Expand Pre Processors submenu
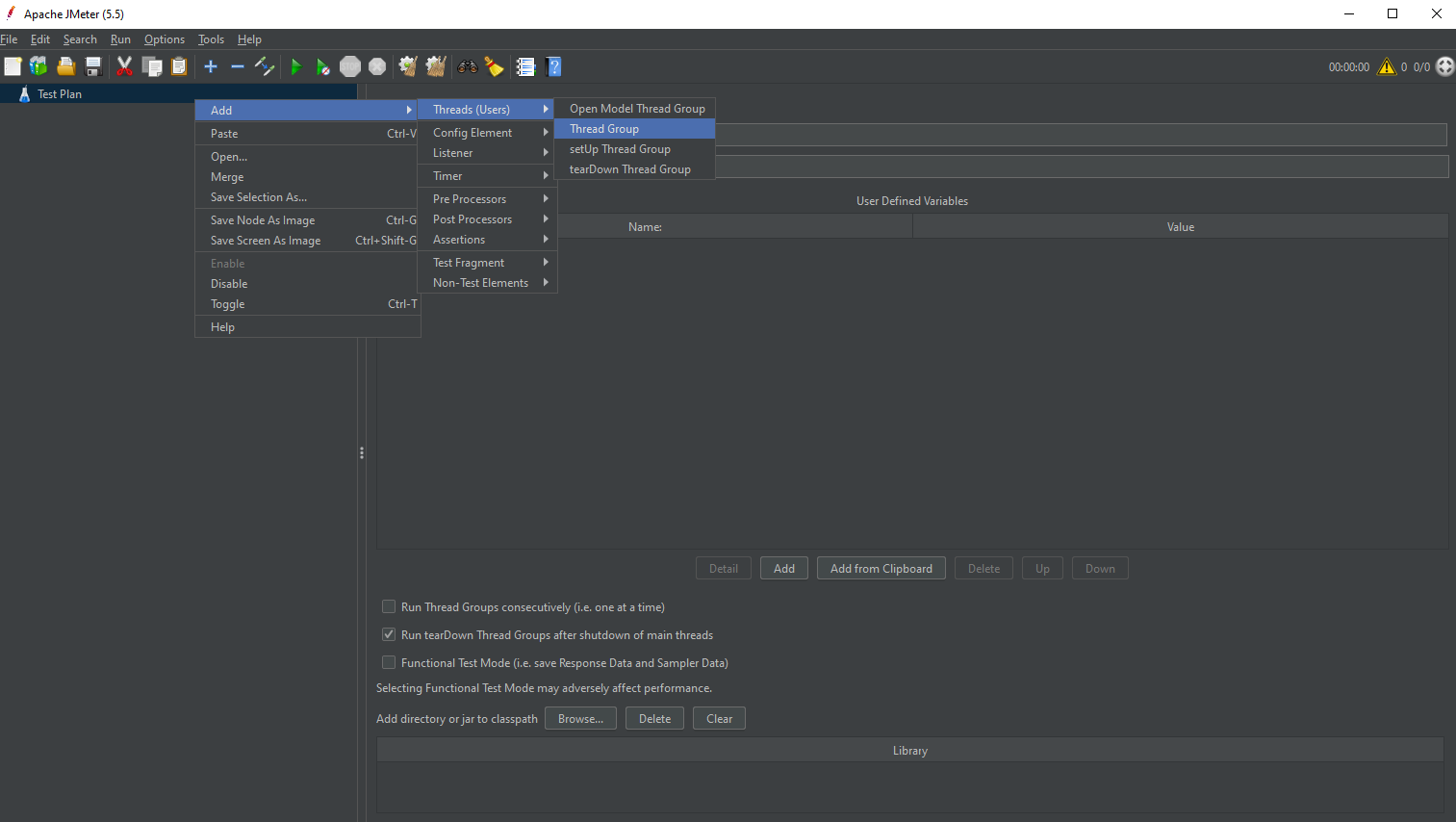The width and height of the screenshot is (1456, 822). click(487, 199)
